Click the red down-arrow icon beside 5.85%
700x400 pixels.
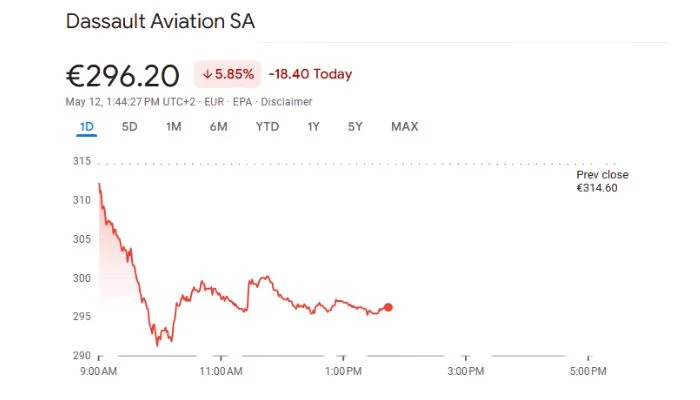click(207, 74)
